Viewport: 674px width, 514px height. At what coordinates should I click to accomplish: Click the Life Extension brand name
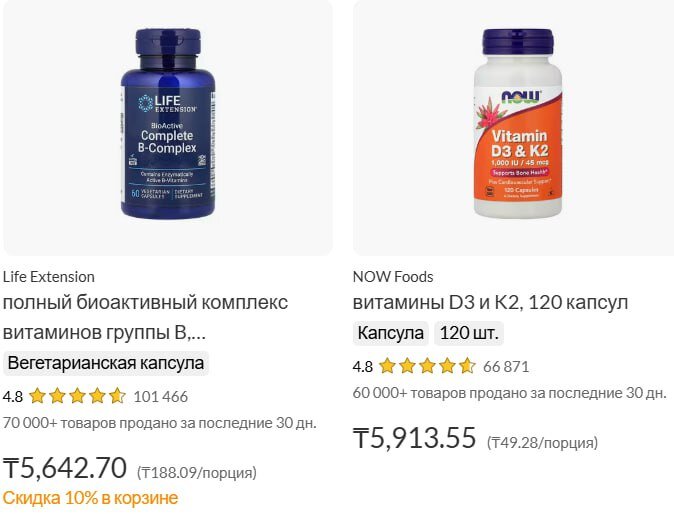(49, 277)
